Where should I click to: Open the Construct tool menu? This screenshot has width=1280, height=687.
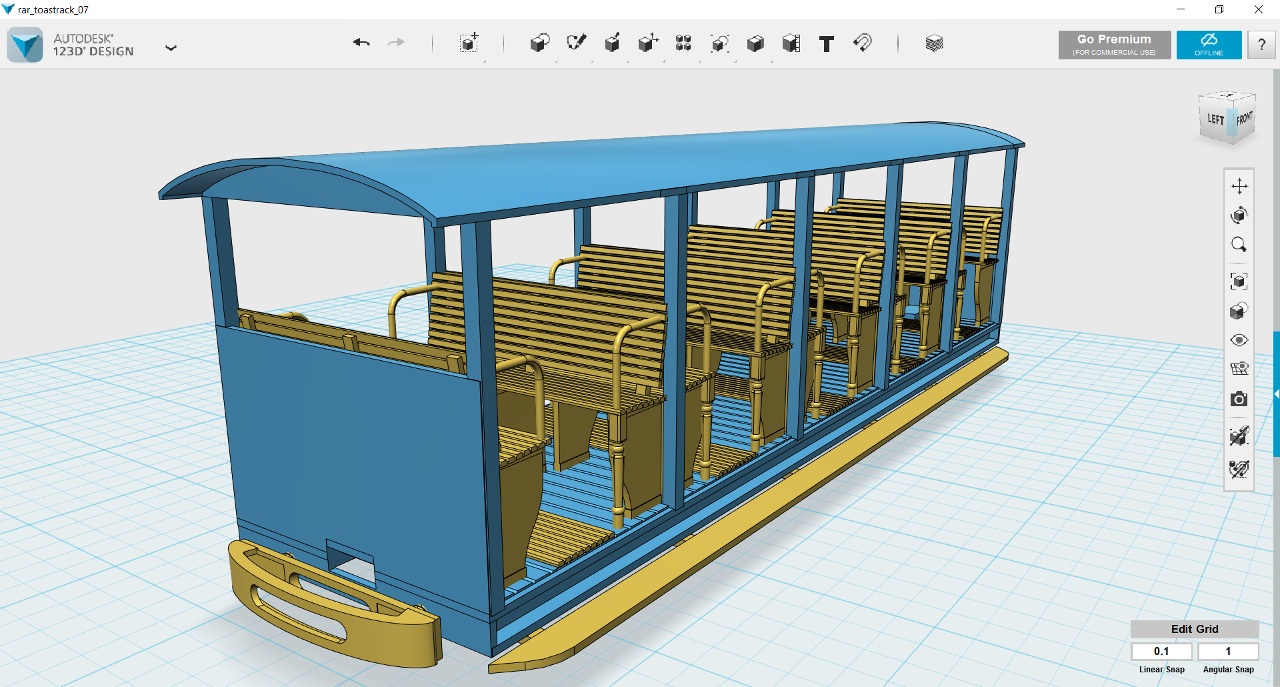pyautogui.click(x=612, y=43)
